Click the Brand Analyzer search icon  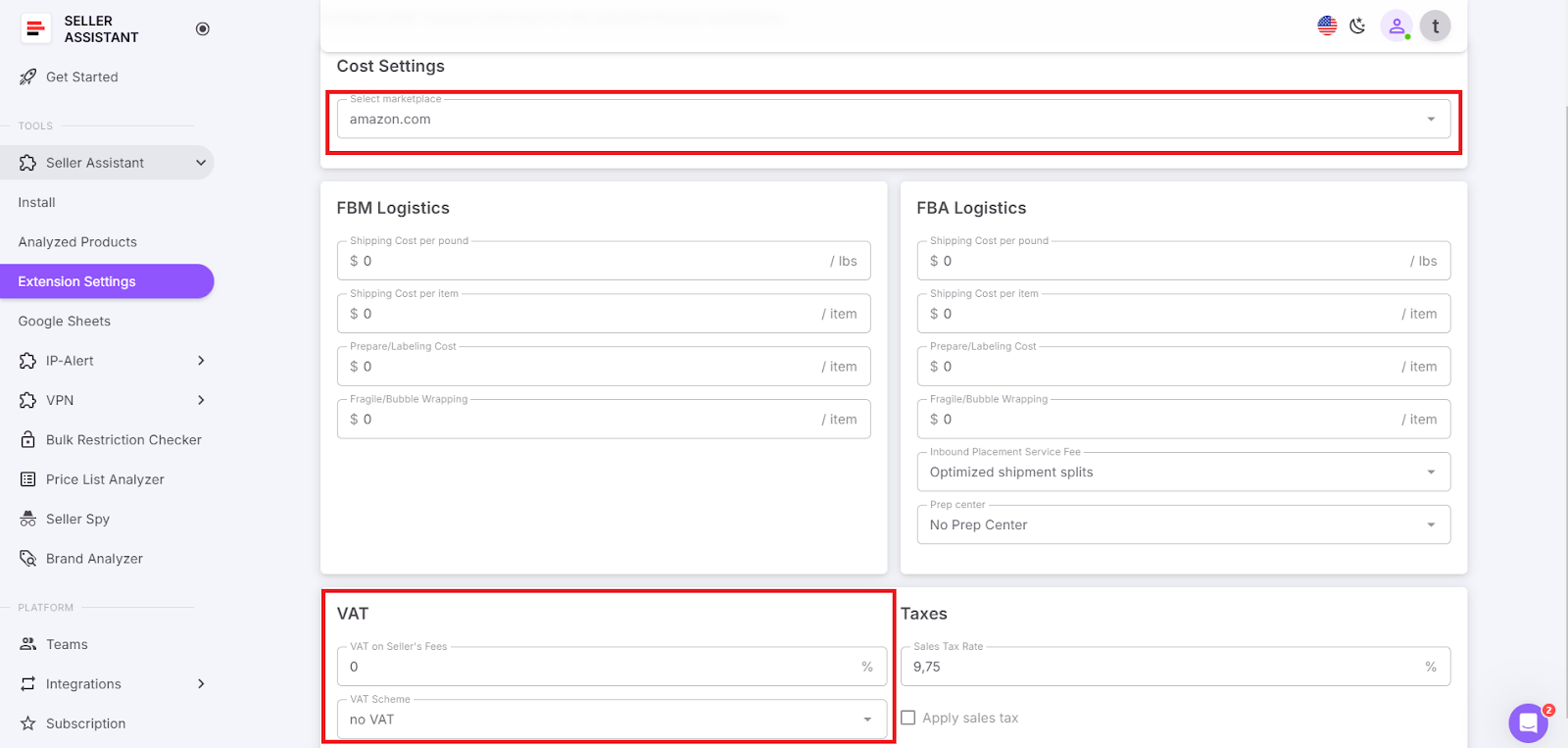[27, 558]
